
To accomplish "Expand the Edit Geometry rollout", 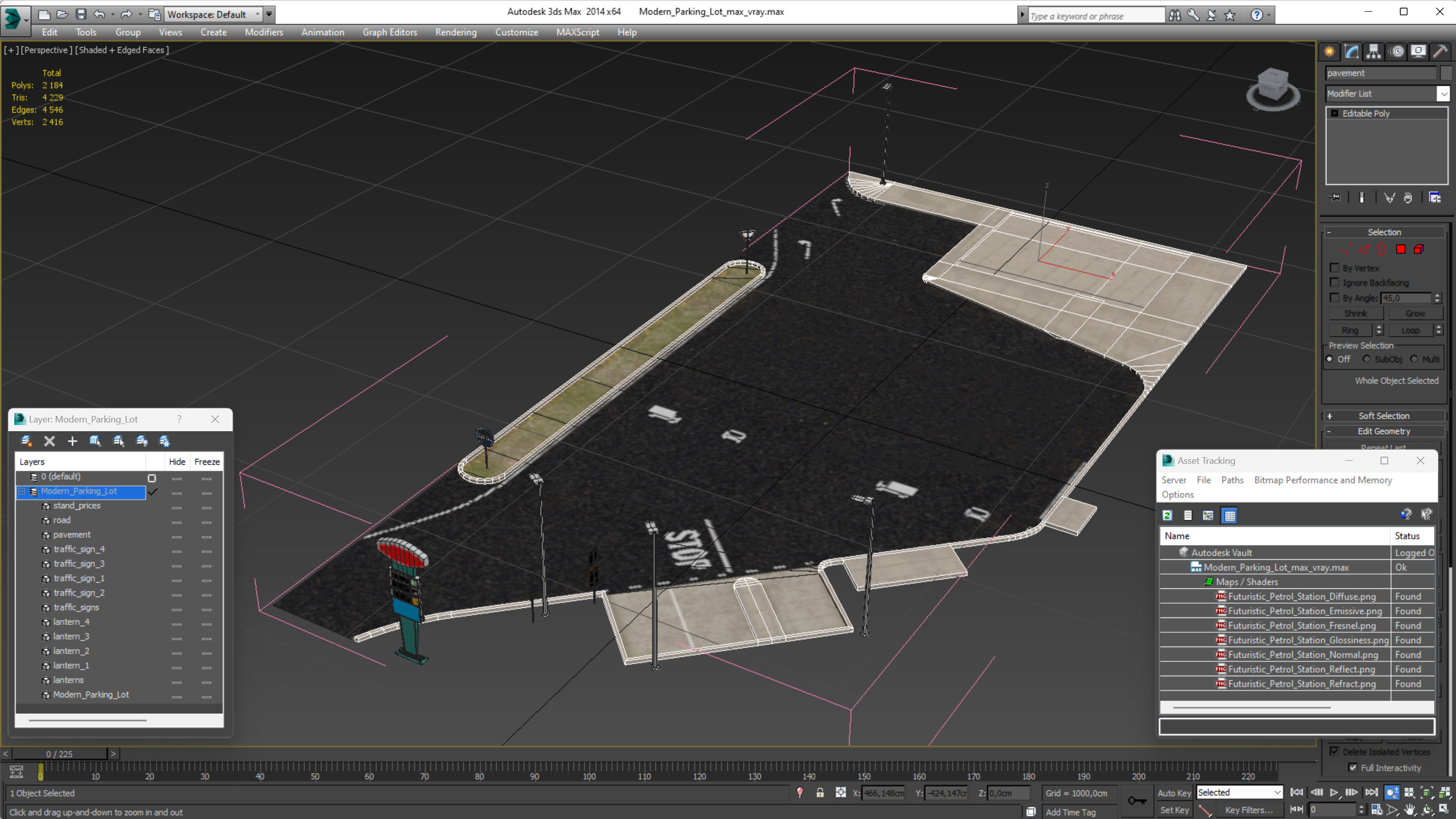I will tap(1384, 430).
